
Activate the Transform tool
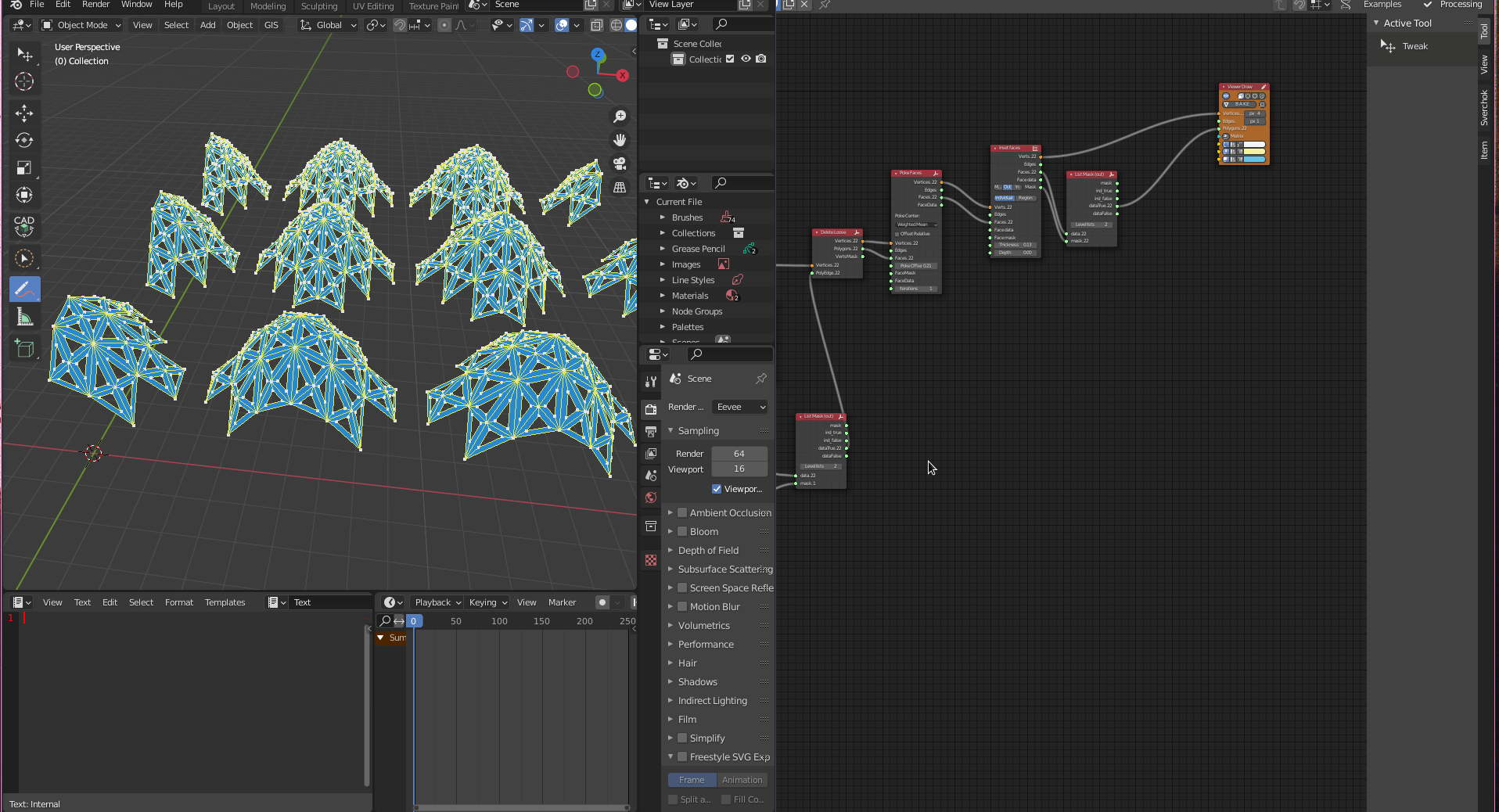24,195
